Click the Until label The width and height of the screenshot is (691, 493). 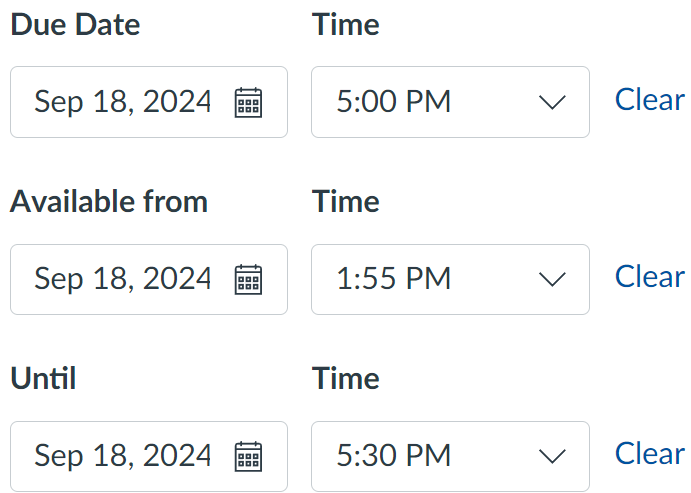[x=43, y=379]
